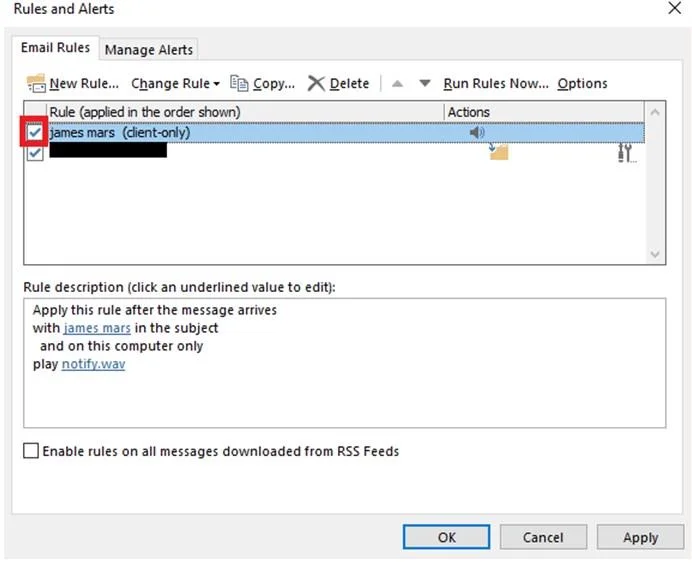Click the Apply button
The height and width of the screenshot is (563, 692).
[x=640, y=537]
